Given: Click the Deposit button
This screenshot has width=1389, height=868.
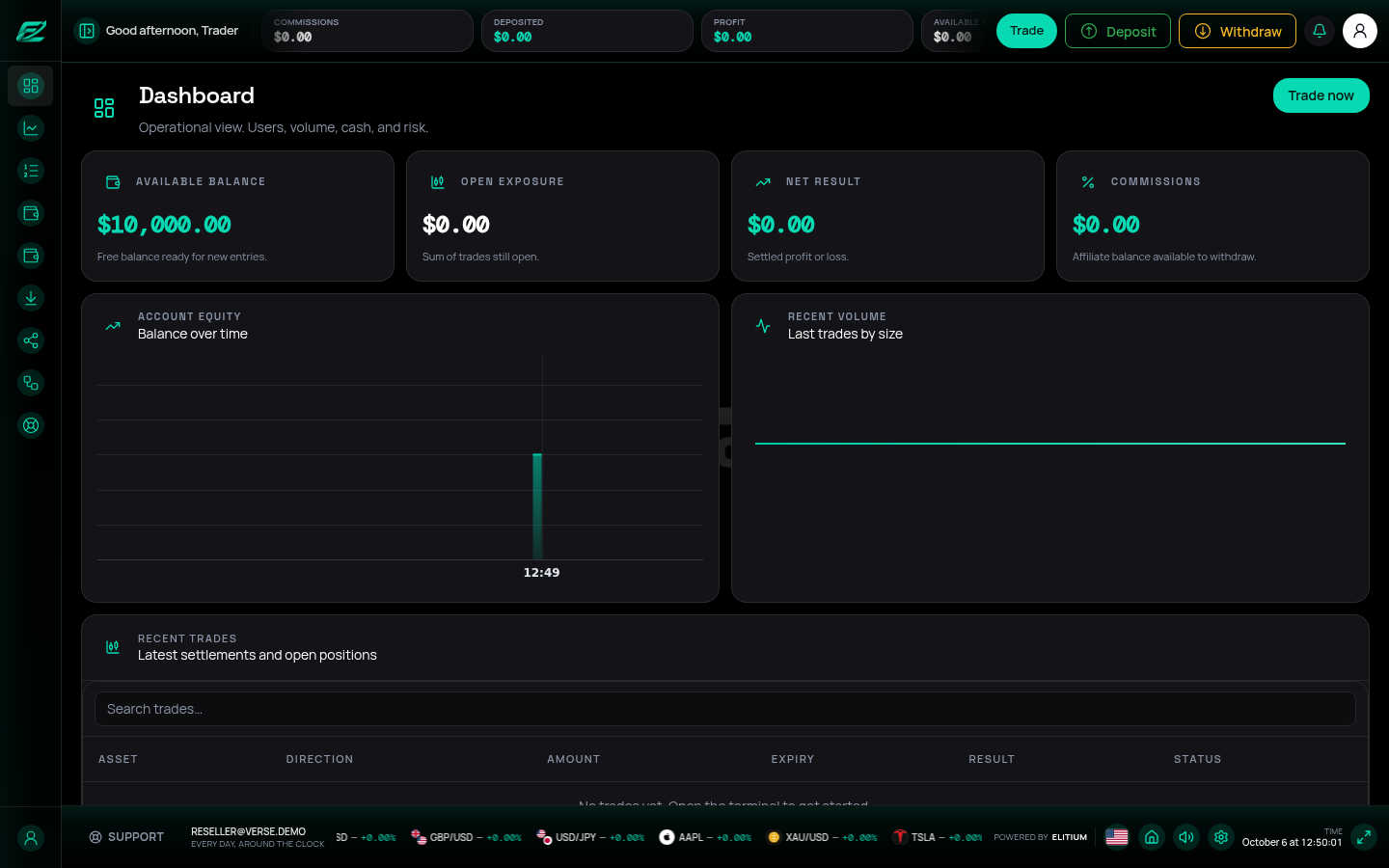Looking at the screenshot, I should point(1118,31).
